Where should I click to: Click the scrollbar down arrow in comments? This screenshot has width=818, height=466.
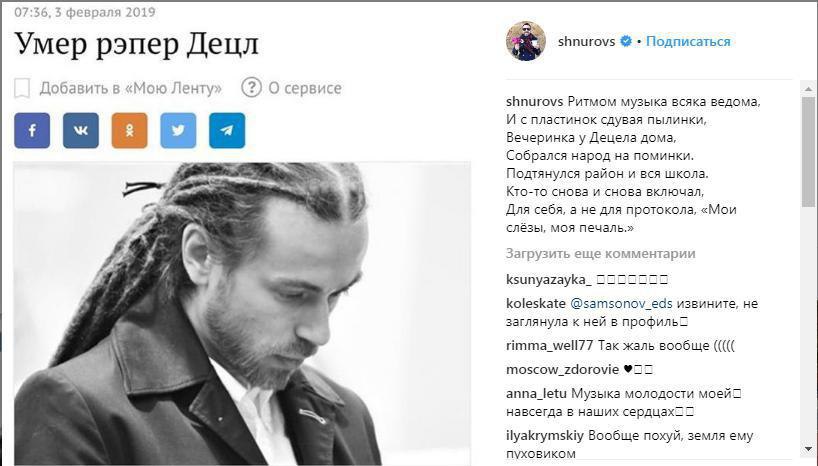pyautogui.click(x=808, y=448)
